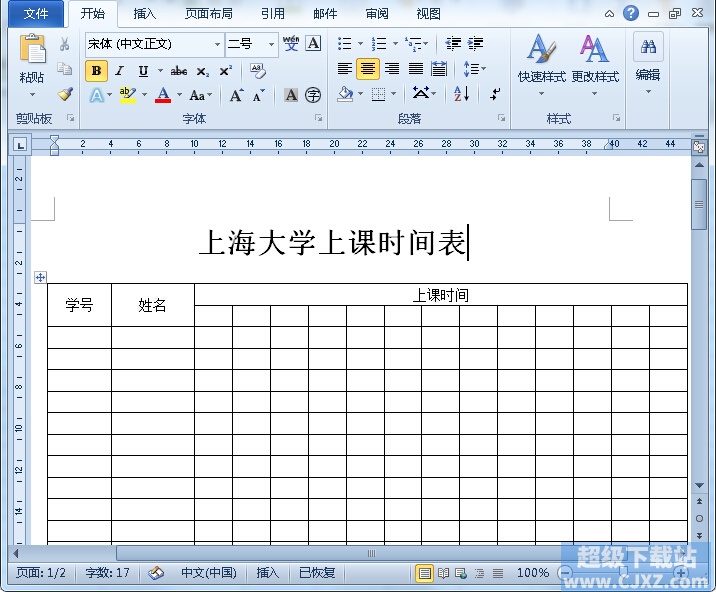Click the table move handle
716x592 pixels.
click(x=40, y=277)
